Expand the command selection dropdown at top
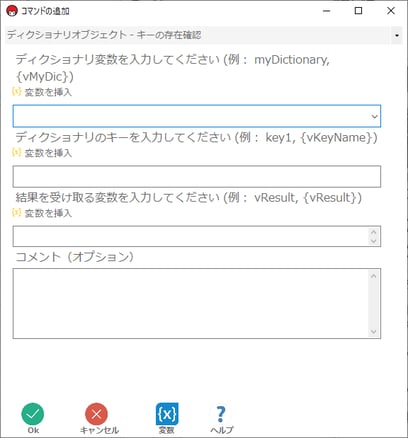Image resolution: width=408 pixels, height=438 pixels. [x=397, y=35]
